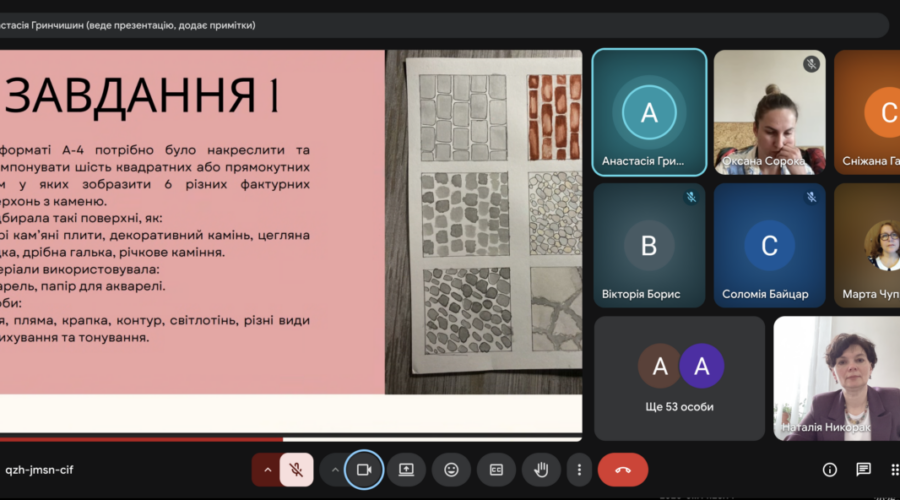The image size is (900, 500).
Task: Turn on closed captions
Action: click(x=496, y=470)
